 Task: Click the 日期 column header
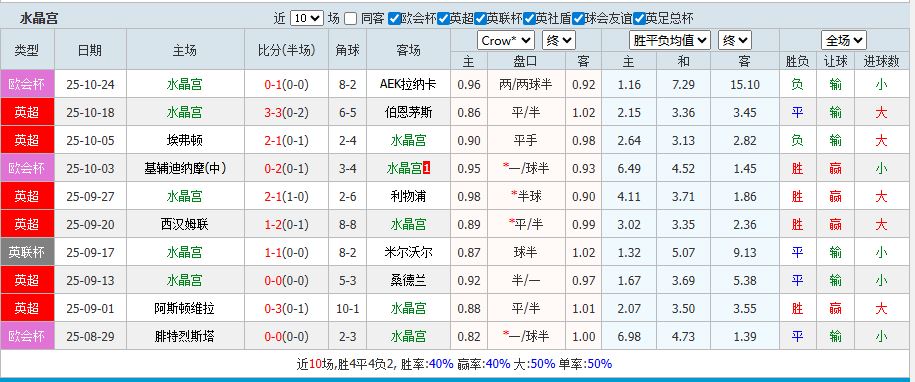(x=90, y=50)
